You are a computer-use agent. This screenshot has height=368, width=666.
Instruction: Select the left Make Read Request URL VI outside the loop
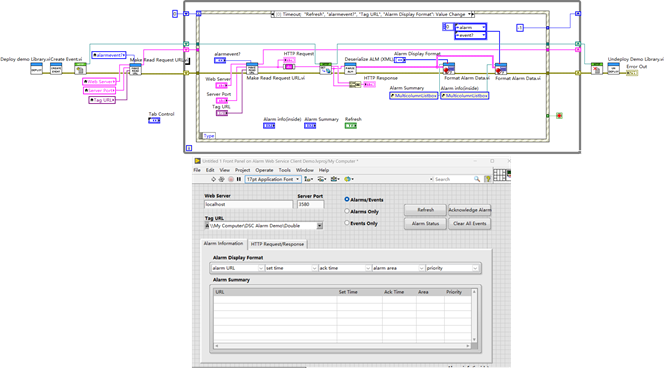[x=135, y=69]
